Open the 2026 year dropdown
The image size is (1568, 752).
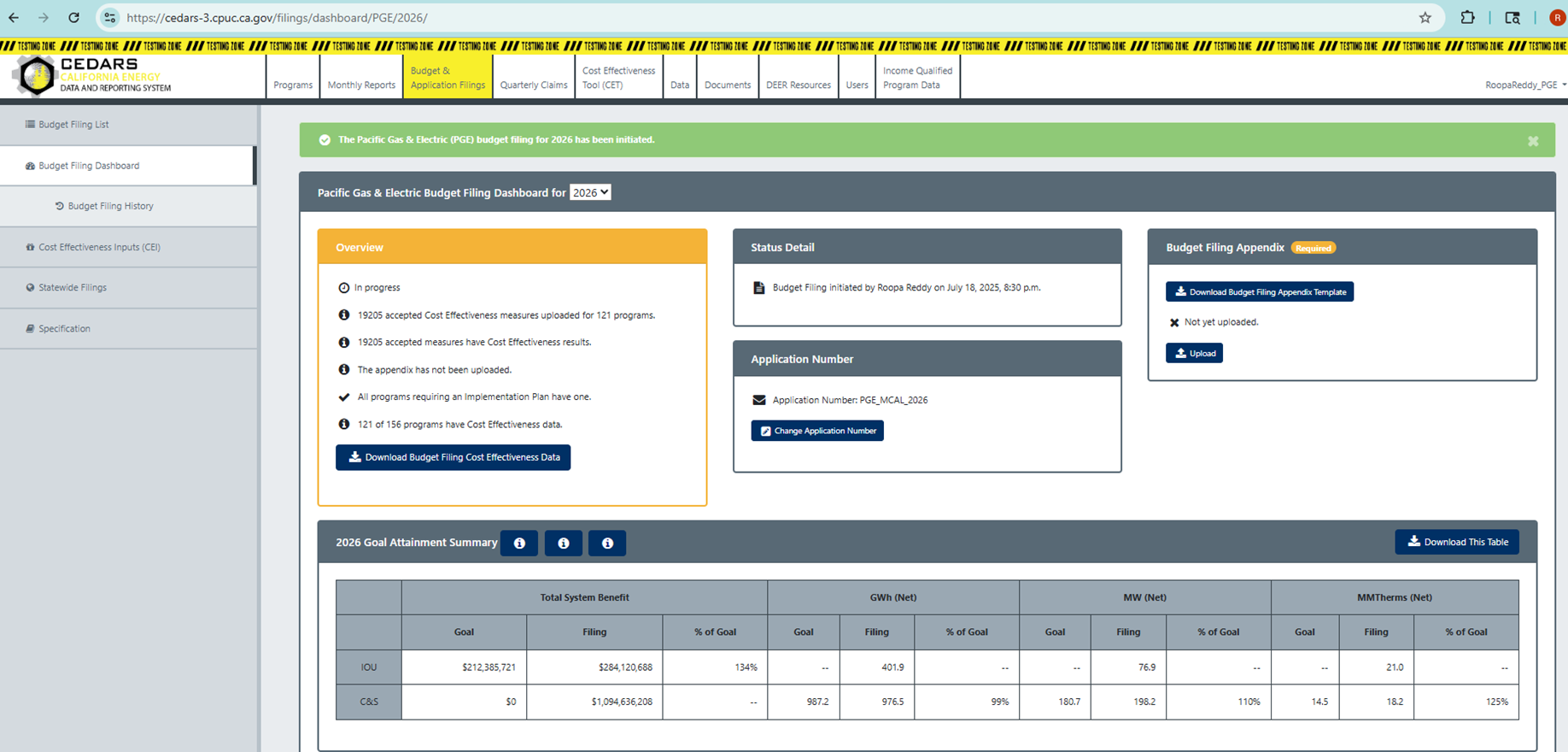pos(590,192)
